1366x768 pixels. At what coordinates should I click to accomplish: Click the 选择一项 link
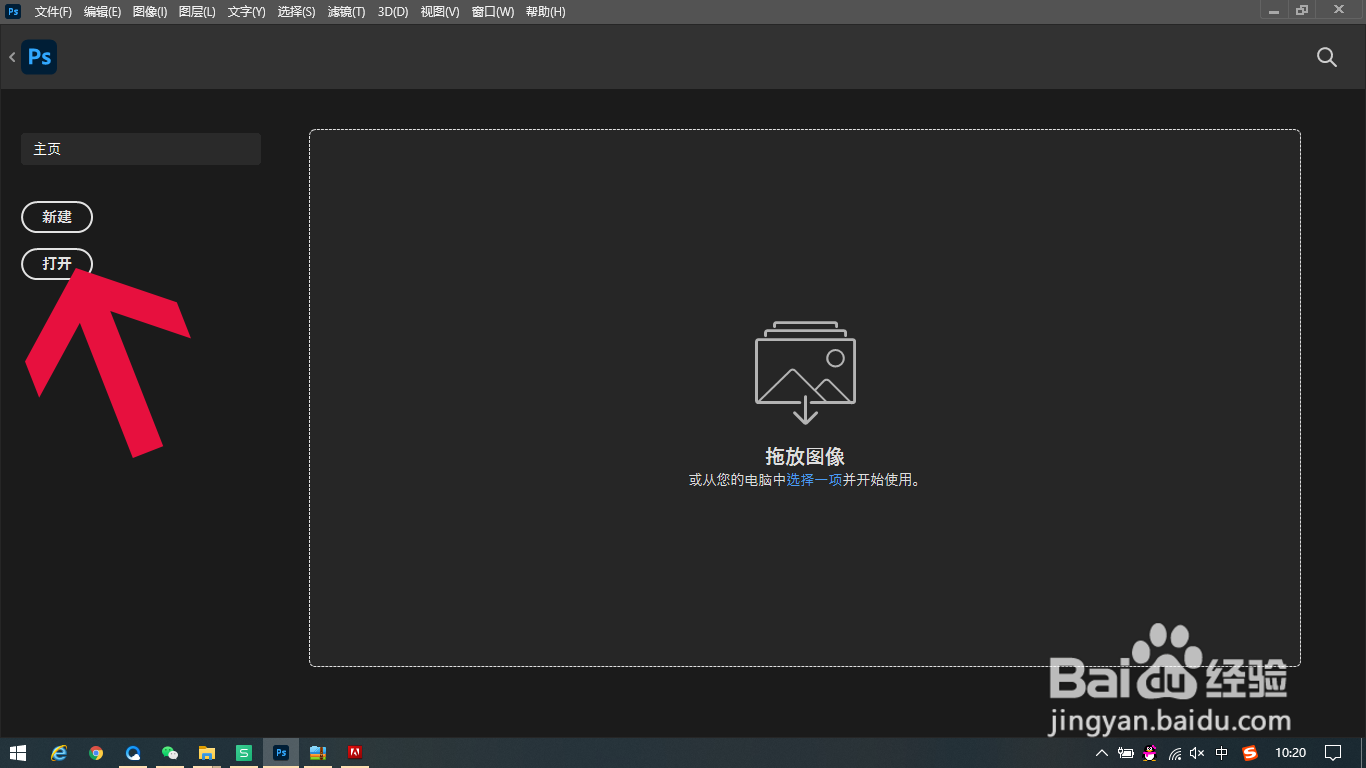click(x=814, y=480)
